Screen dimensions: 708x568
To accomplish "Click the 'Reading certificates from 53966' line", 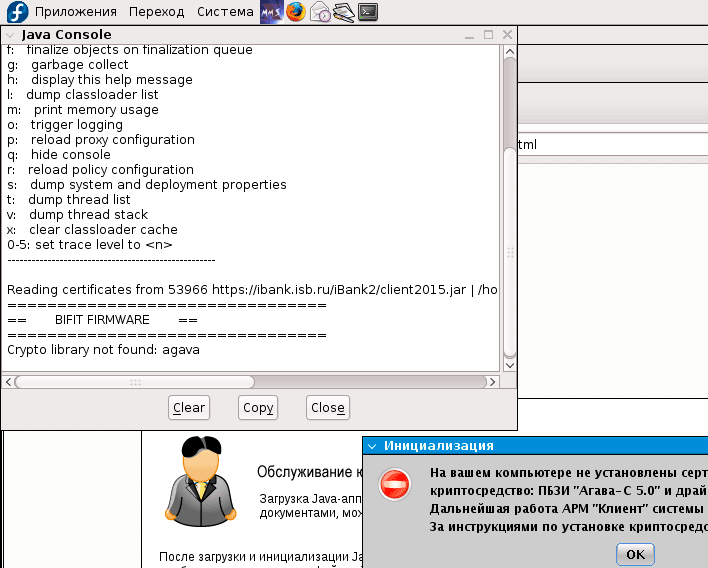I will (x=252, y=290).
